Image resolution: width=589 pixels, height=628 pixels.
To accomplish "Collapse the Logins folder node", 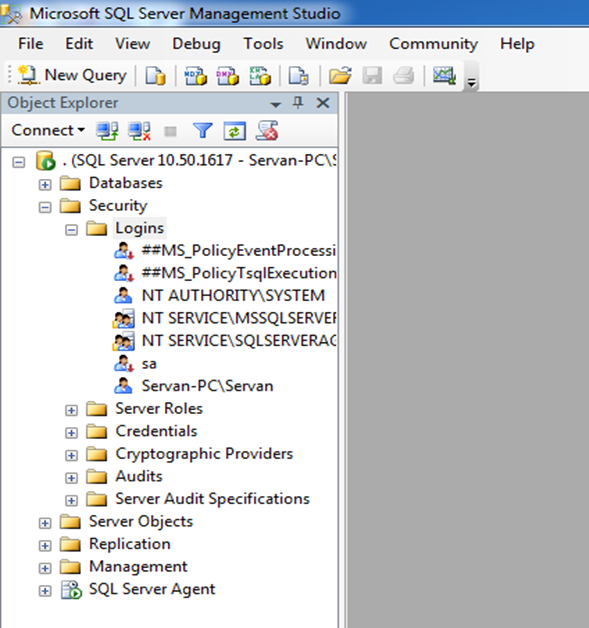I will 71,230.
